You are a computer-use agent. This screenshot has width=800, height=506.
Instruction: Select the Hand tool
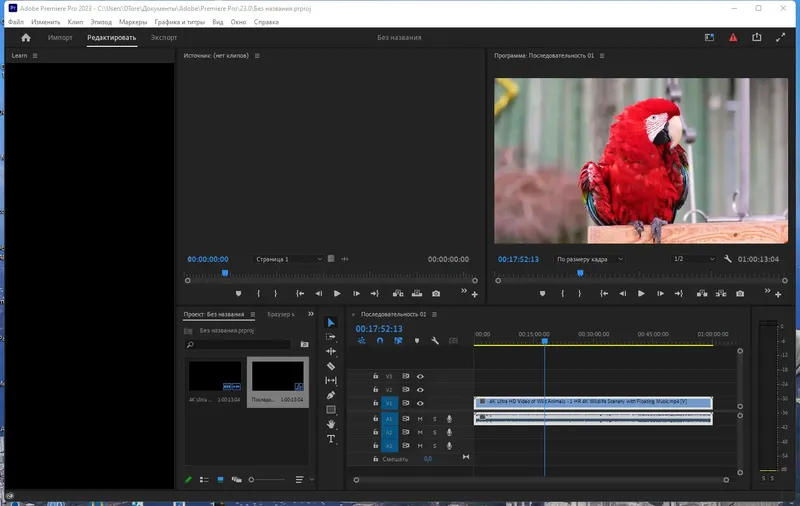click(331, 424)
